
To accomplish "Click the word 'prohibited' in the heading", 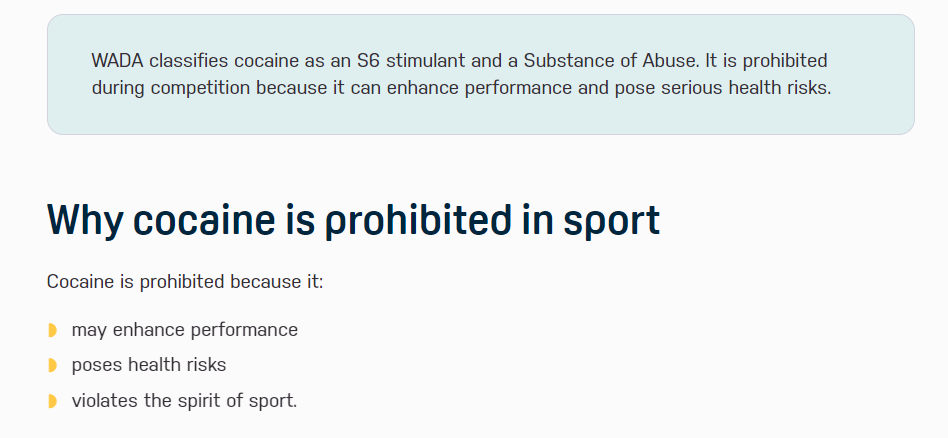I will (418, 221).
